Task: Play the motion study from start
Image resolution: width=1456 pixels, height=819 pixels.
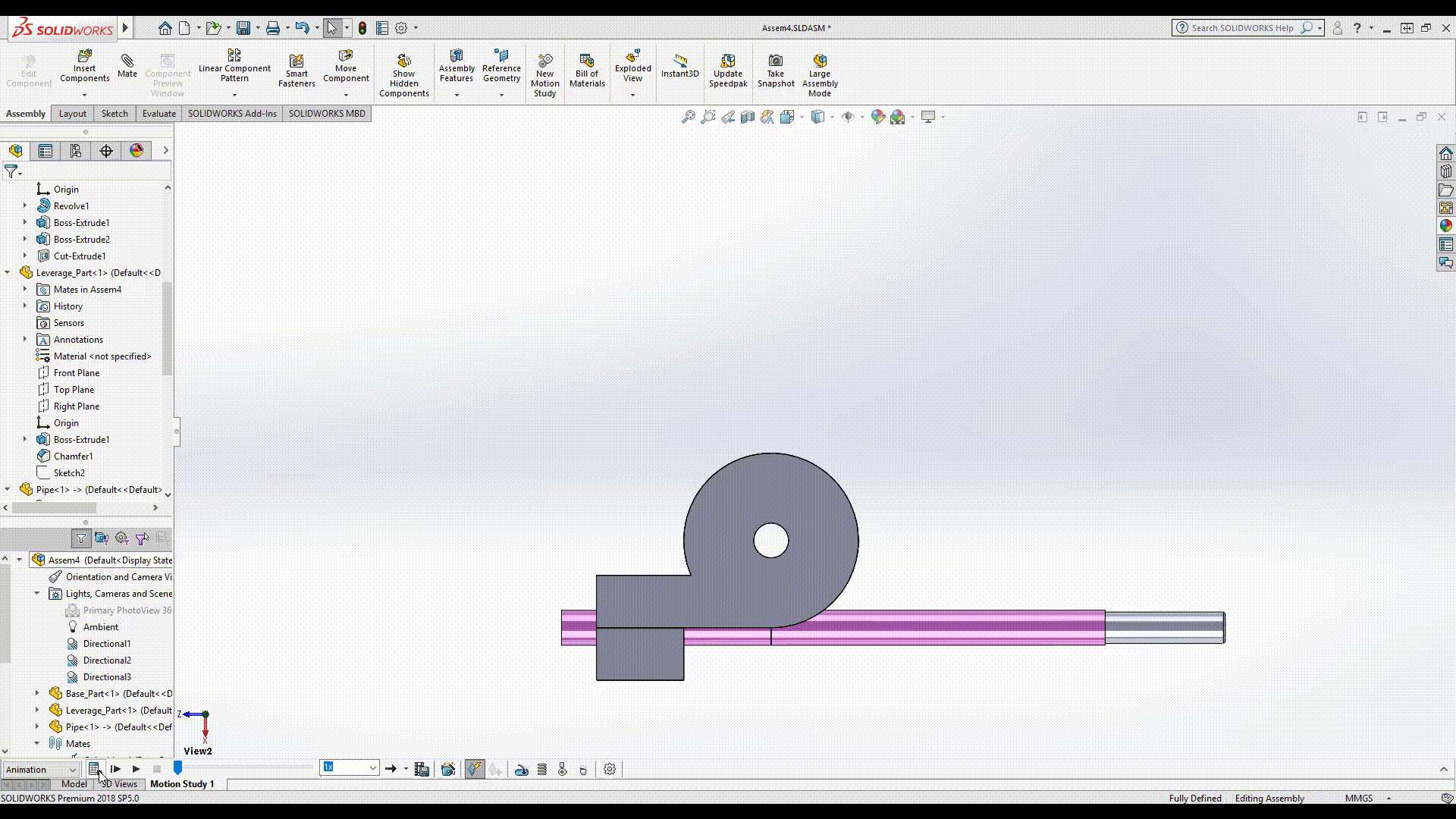Action: pos(116,769)
